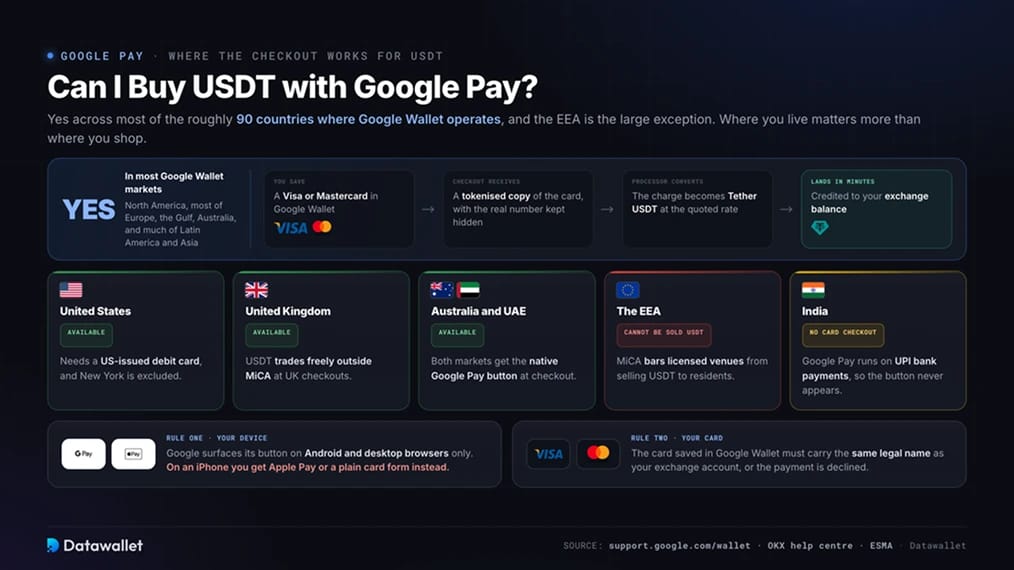Click the AVAILABLE badge under United Kingdom
Screen dimensions: 1014x570
pos(272,334)
